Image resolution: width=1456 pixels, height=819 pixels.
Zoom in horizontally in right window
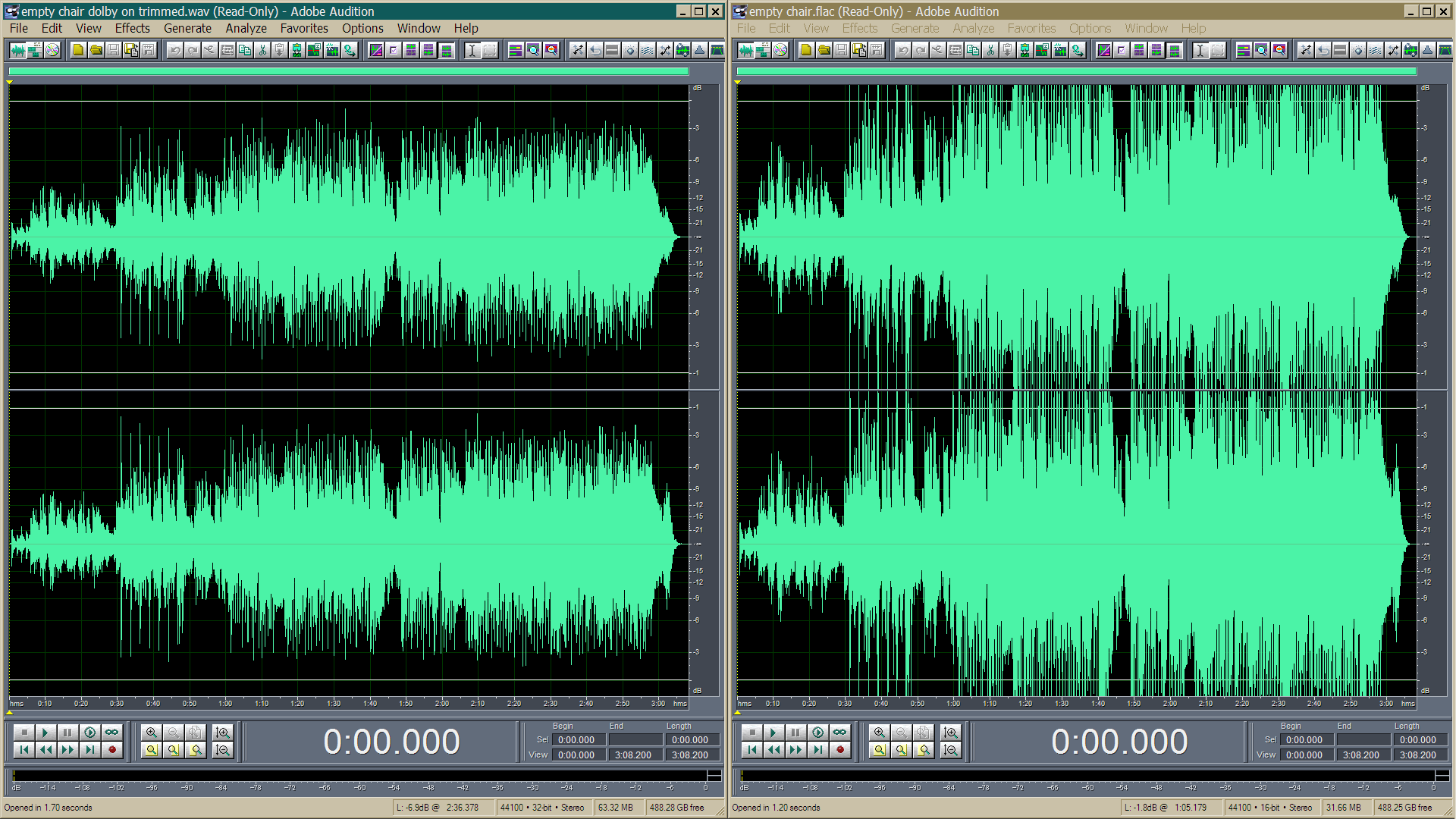tap(880, 732)
